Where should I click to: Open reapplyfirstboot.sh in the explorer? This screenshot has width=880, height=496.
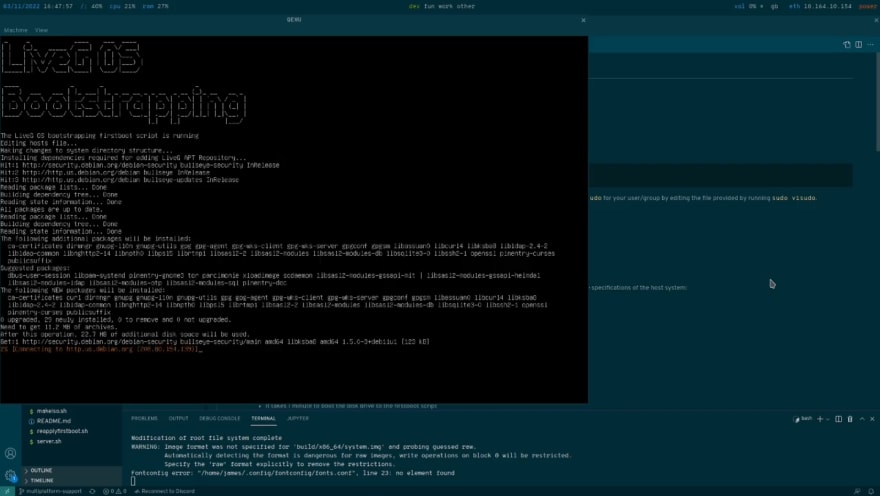pyautogui.click(x=62, y=431)
